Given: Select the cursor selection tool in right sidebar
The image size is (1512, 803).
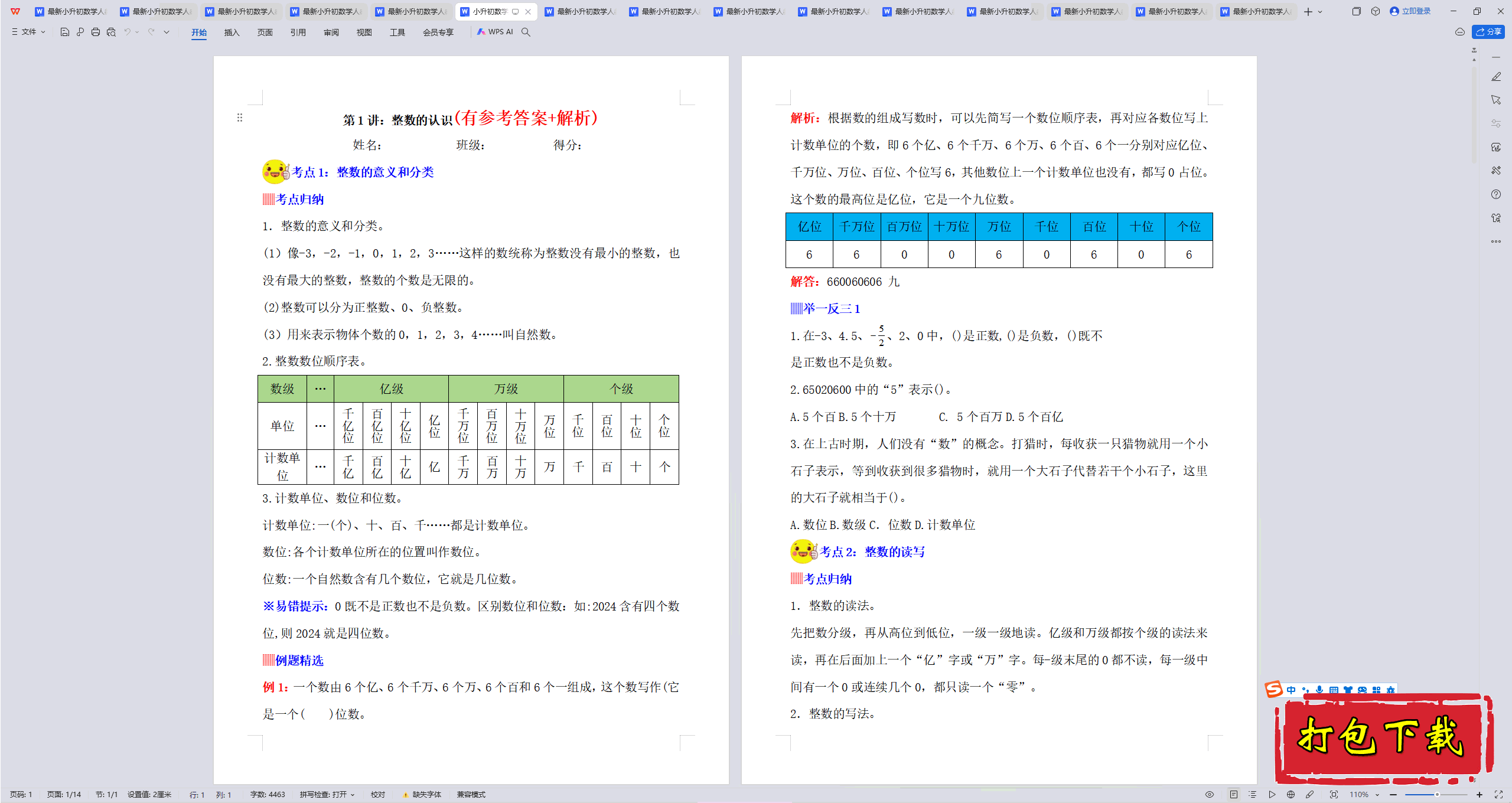Looking at the screenshot, I should click(x=1496, y=100).
